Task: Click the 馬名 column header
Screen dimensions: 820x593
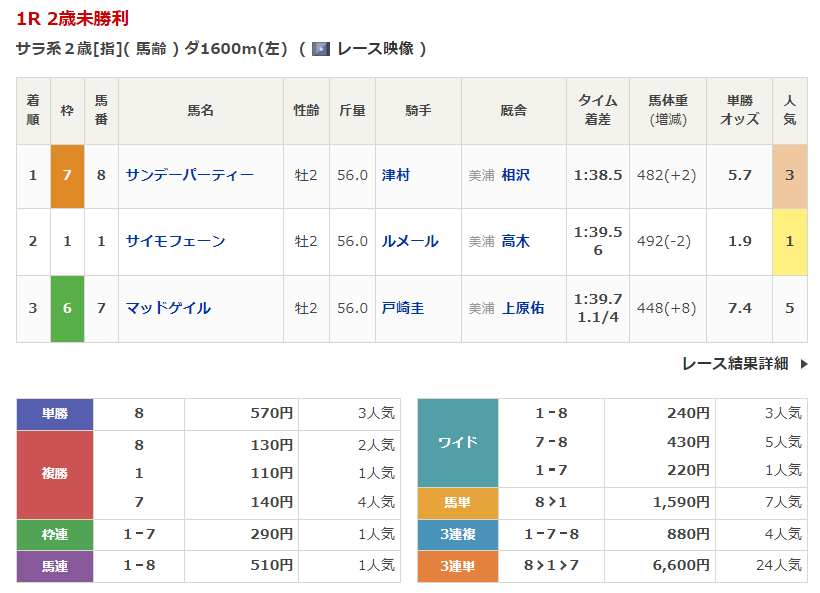Action: (x=200, y=110)
